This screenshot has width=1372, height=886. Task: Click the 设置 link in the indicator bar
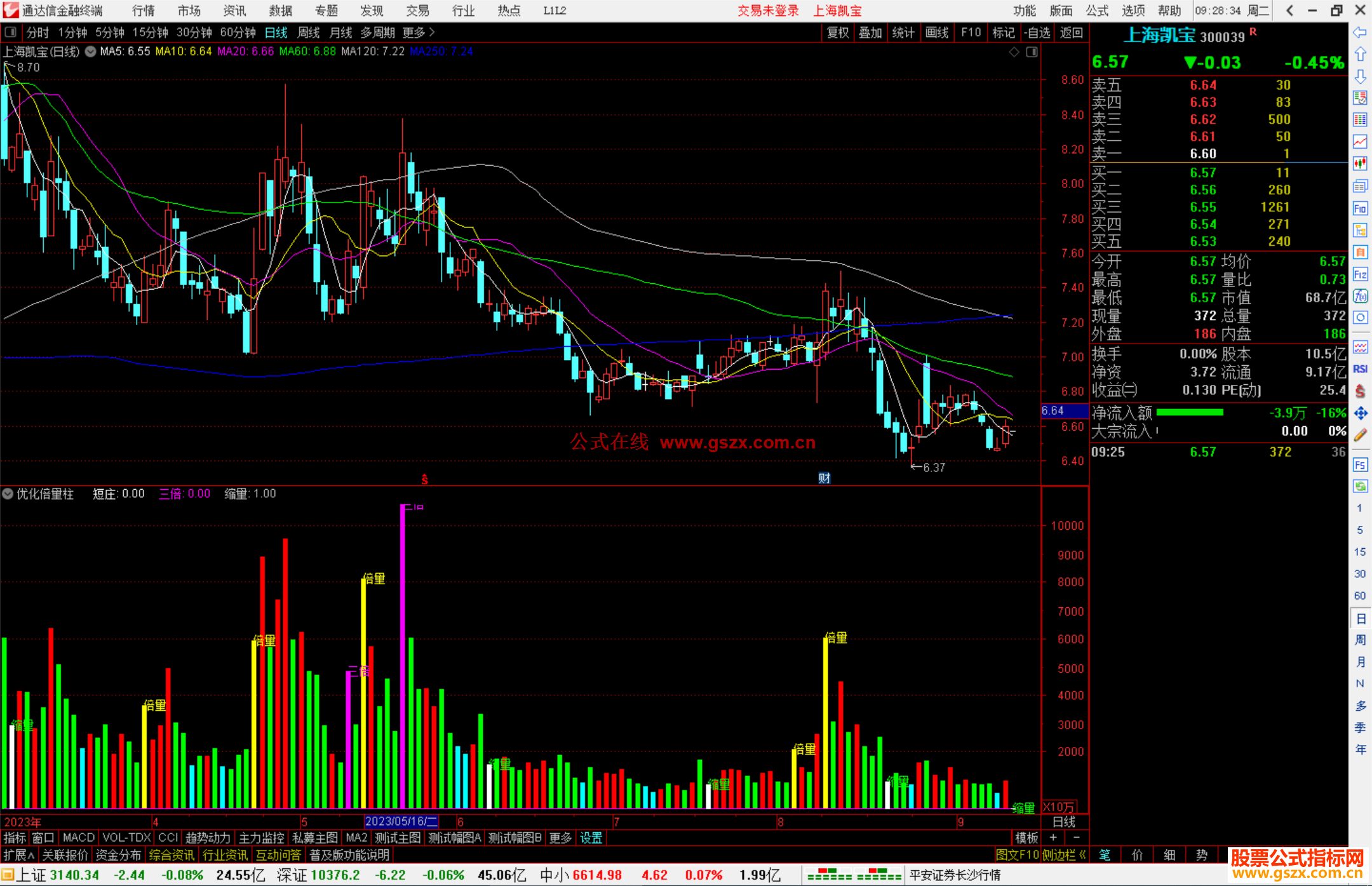click(x=591, y=838)
